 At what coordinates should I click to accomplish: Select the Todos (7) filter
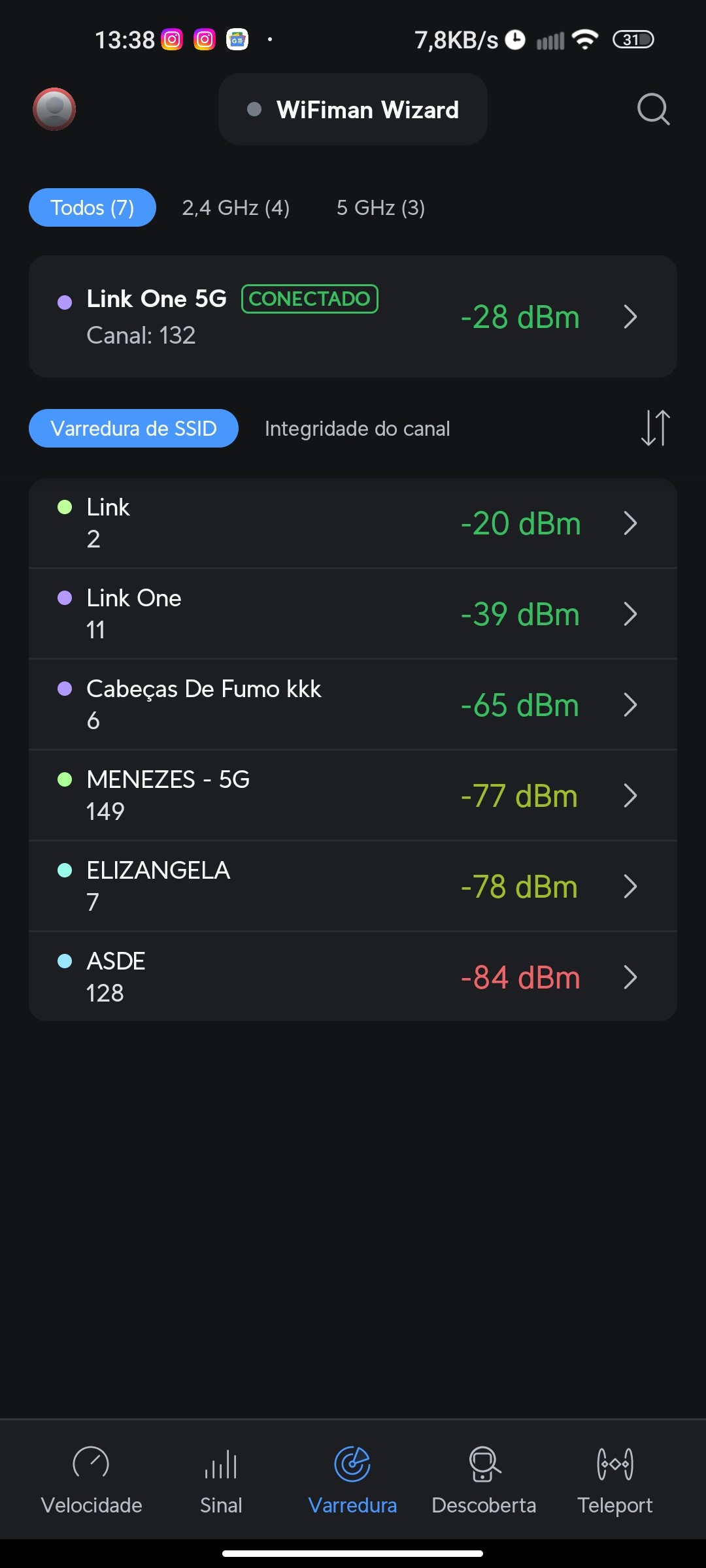click(92, 208)
